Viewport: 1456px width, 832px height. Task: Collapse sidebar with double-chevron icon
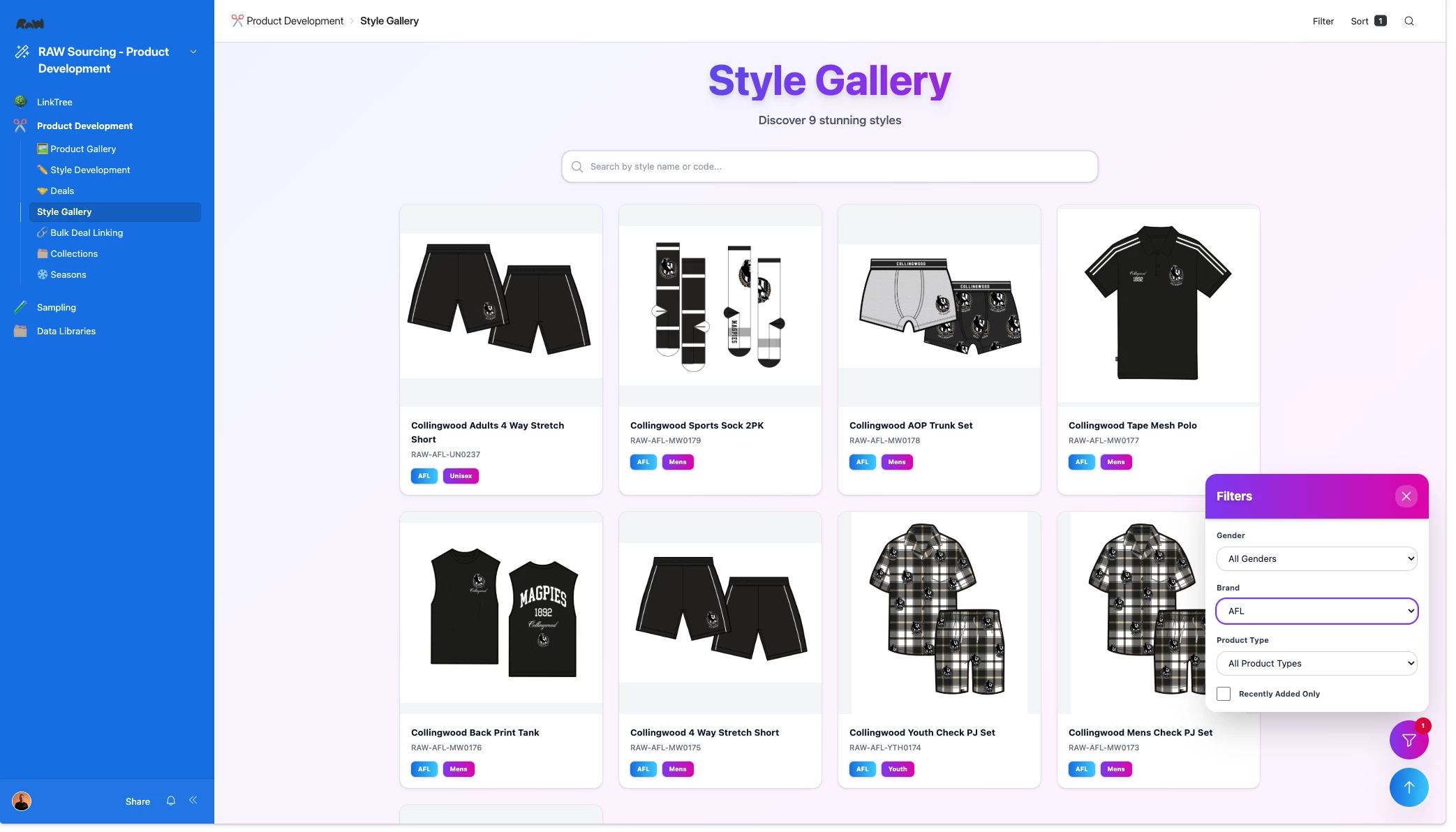pyautogui.click(x=193, y=800)
